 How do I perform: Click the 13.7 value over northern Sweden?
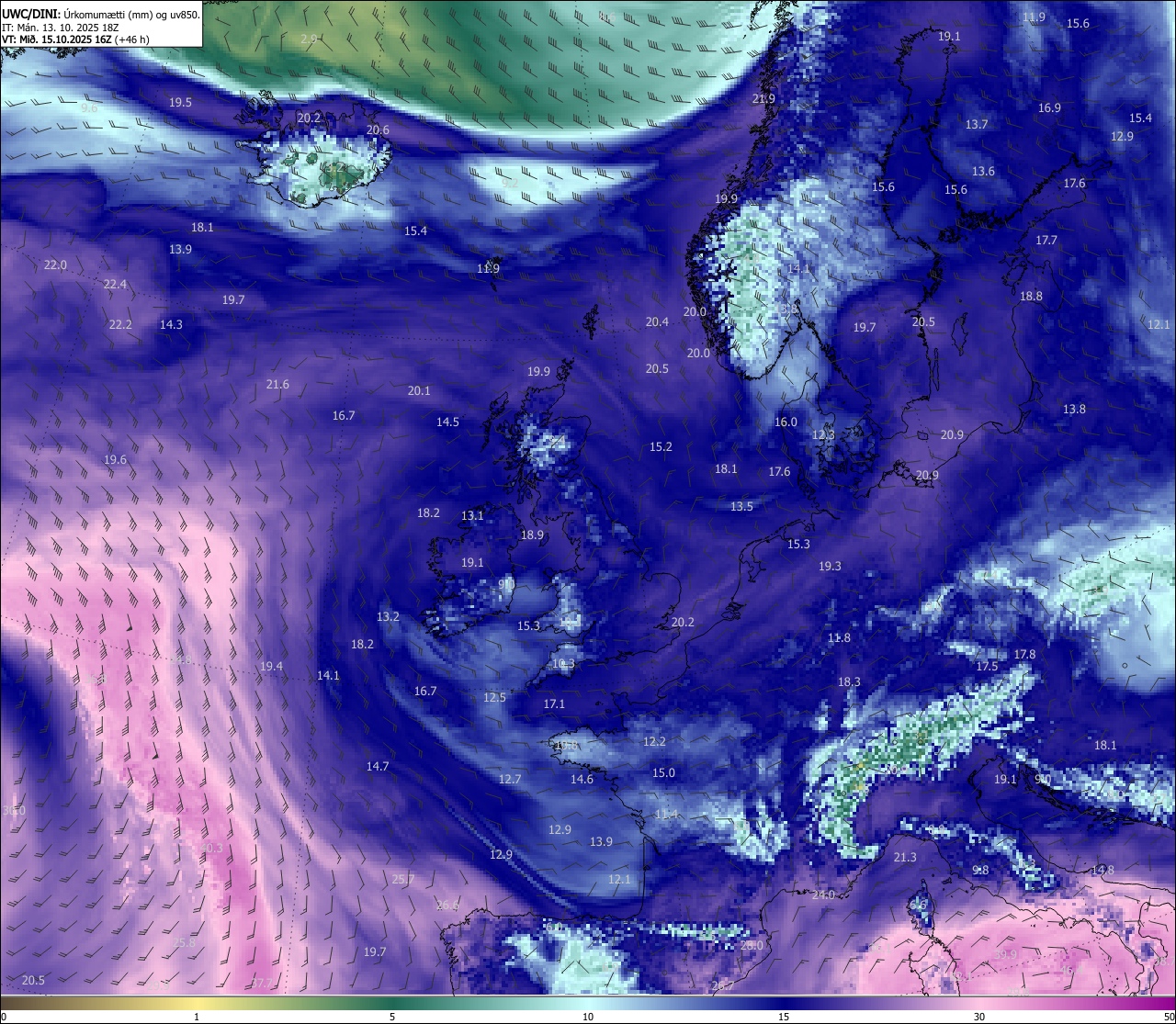coord(977,125)
